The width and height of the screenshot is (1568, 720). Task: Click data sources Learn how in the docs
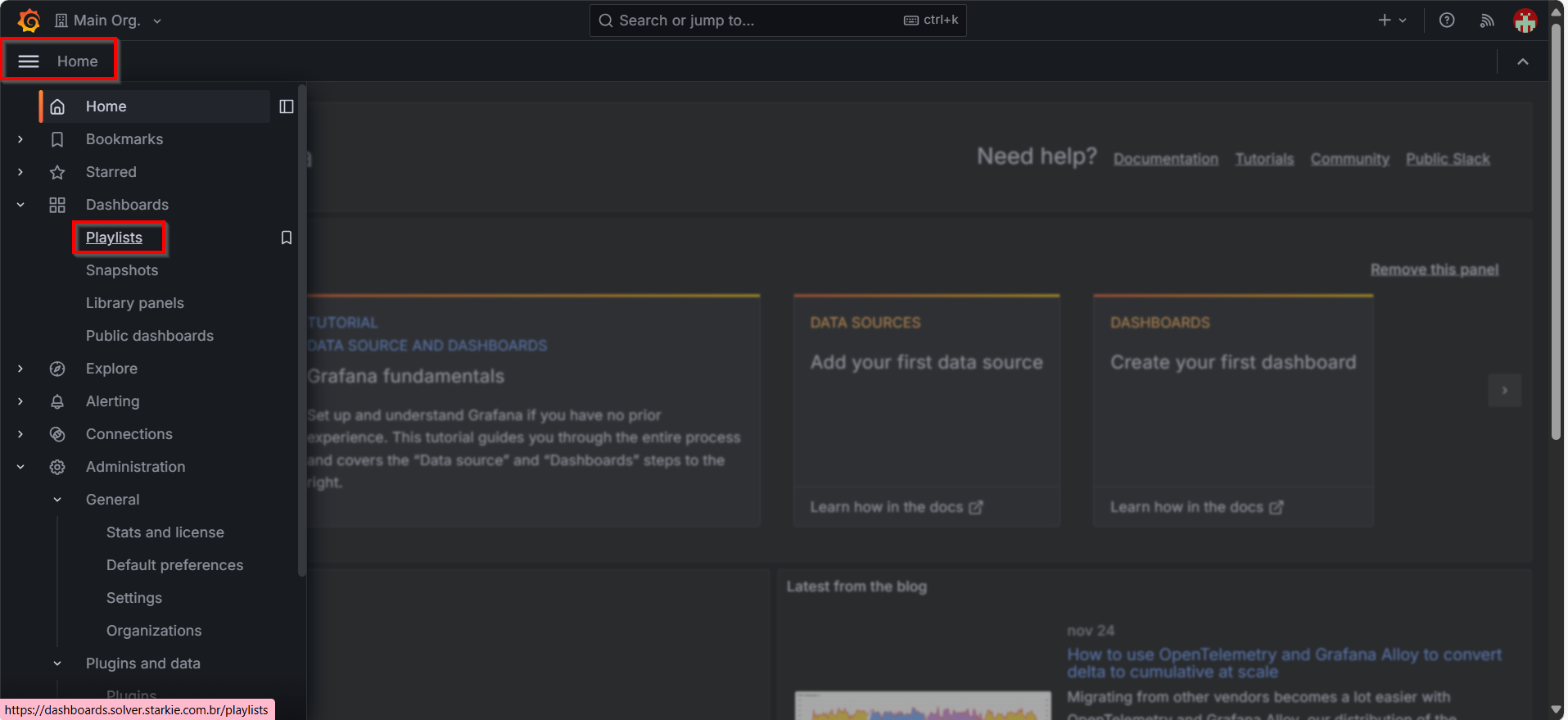coord(896,507)
